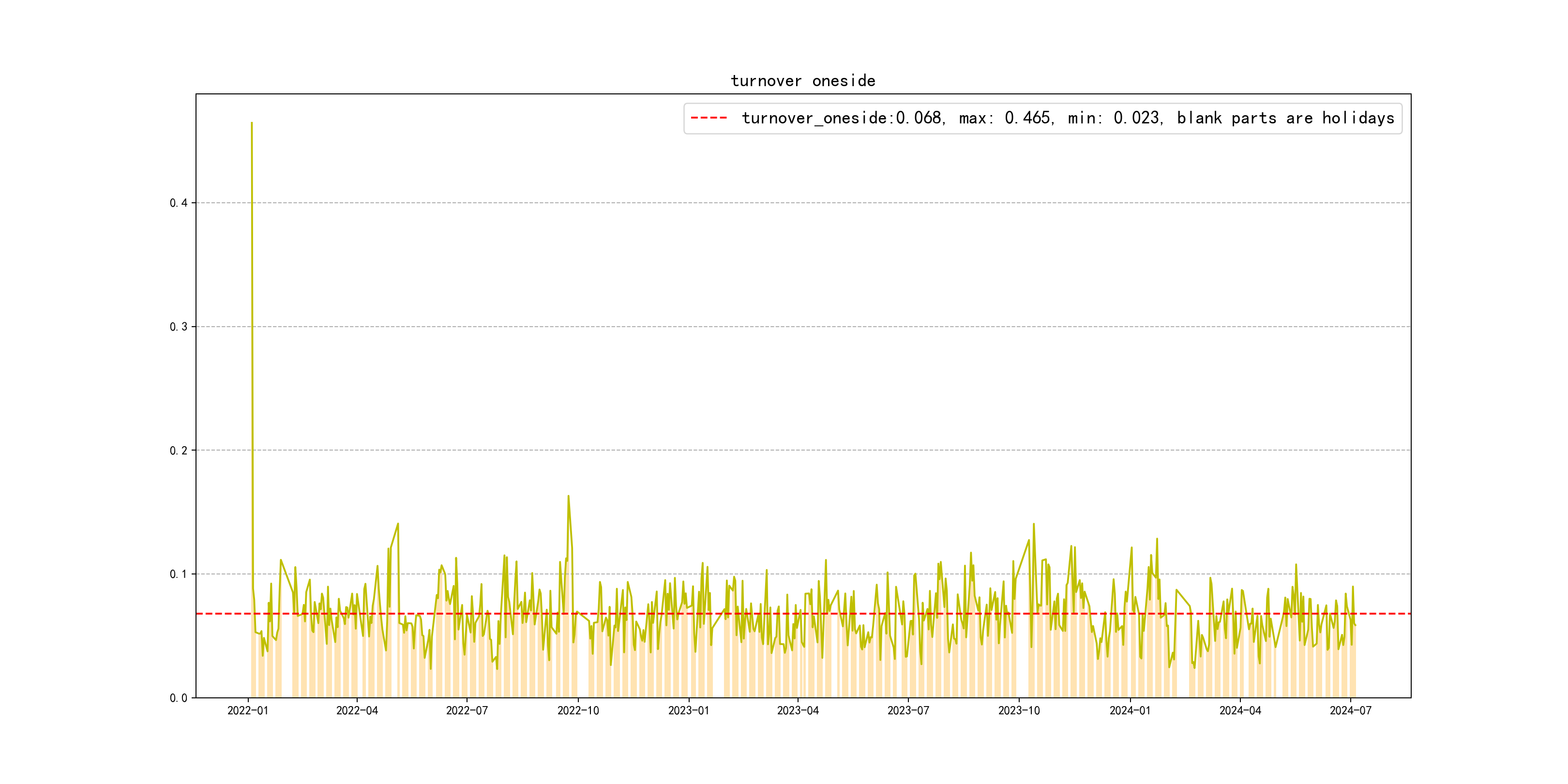Image resolution: width=1568 pixels, height=784 pixels.
Task: Click the 0.3 y-axis tick label
Action: pos(179,327)
